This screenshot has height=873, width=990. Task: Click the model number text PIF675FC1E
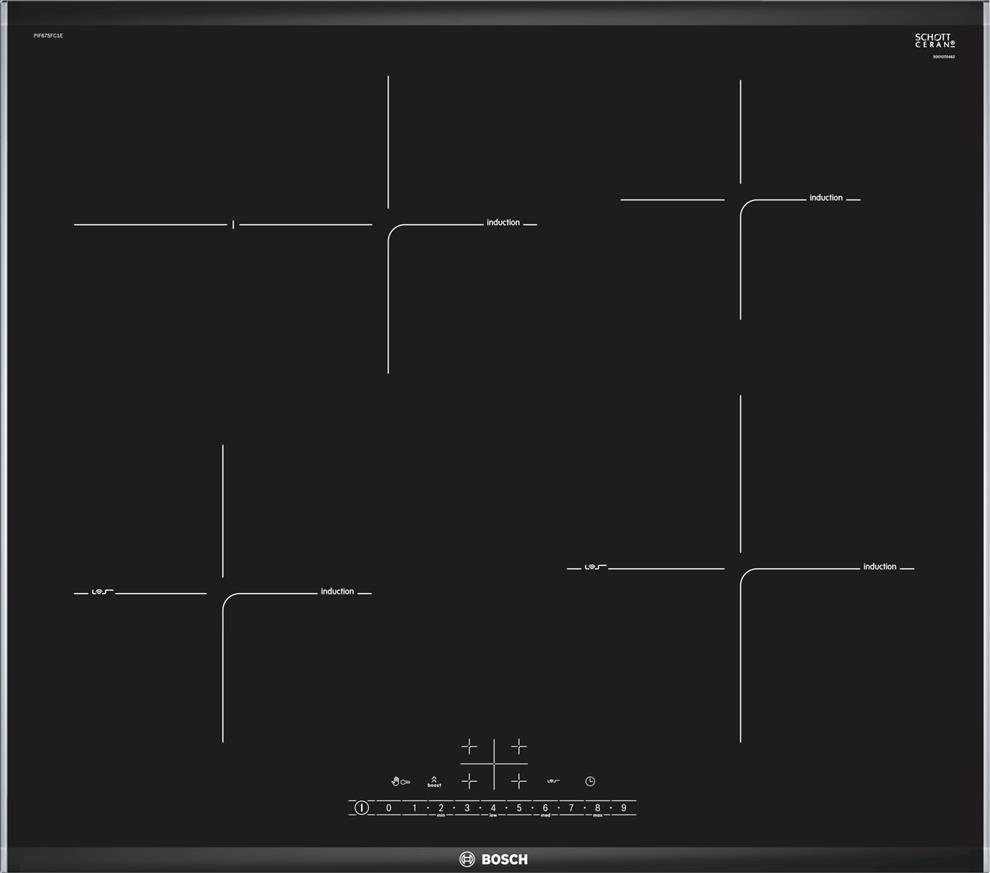(x=48, y=36)
